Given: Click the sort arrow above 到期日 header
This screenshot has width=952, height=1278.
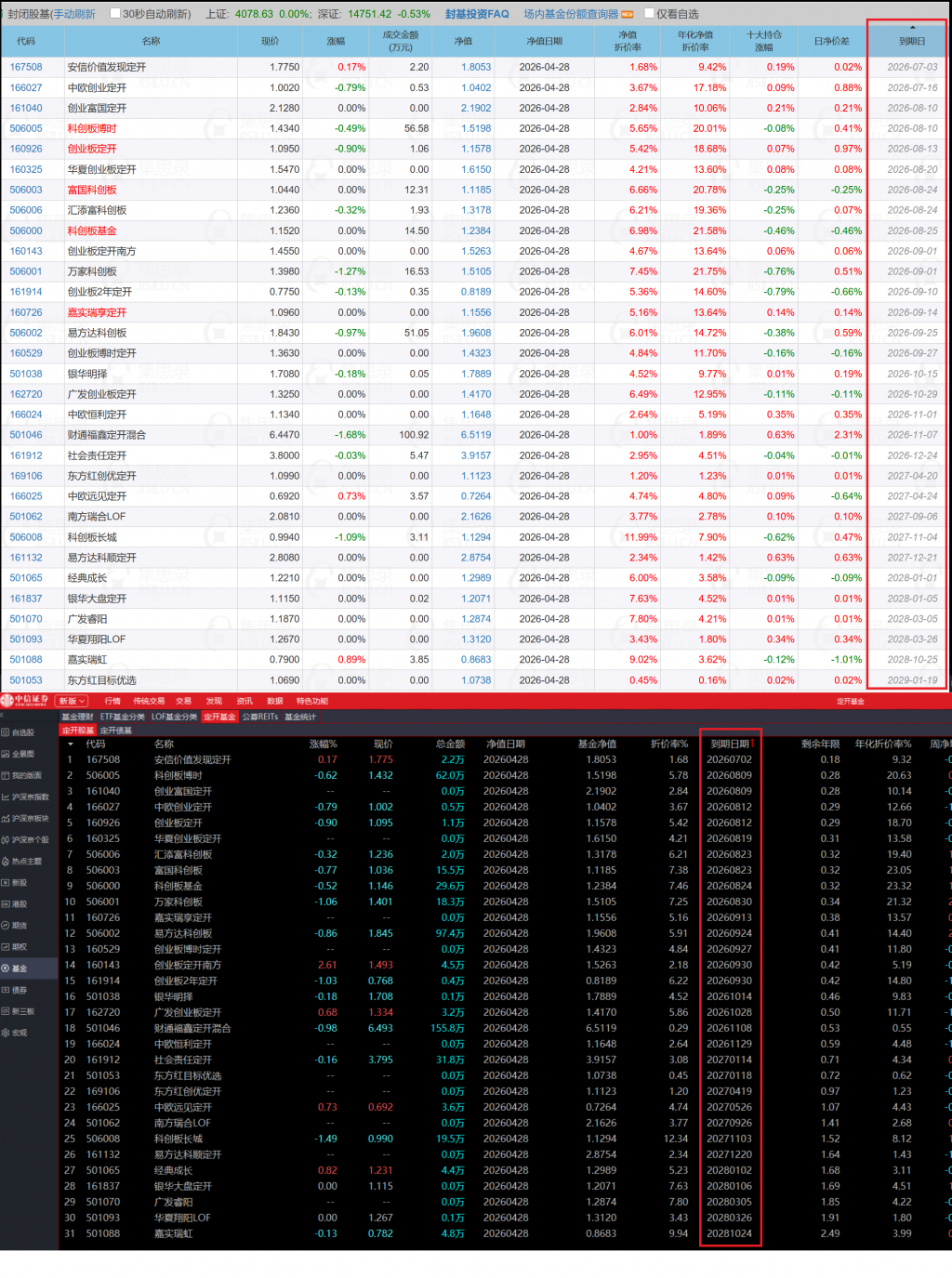Looking at the screenshot, I should pyautogui.click(x=912, y=28).
